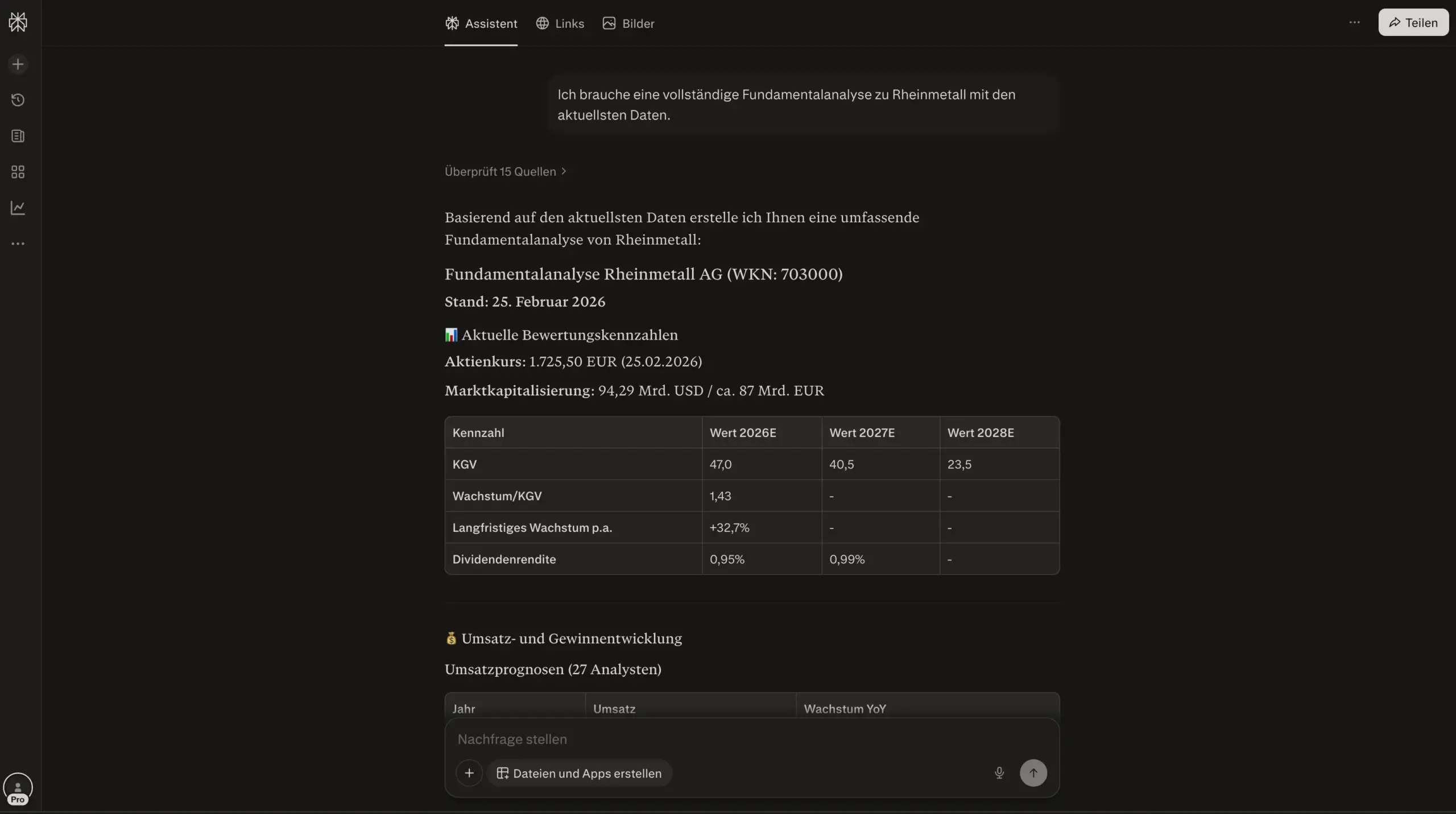Image resolution: width=1456 pixels, height=814 pixels.
Task: Click the attach plus button in input box
Action: click(x=469, y=773)
